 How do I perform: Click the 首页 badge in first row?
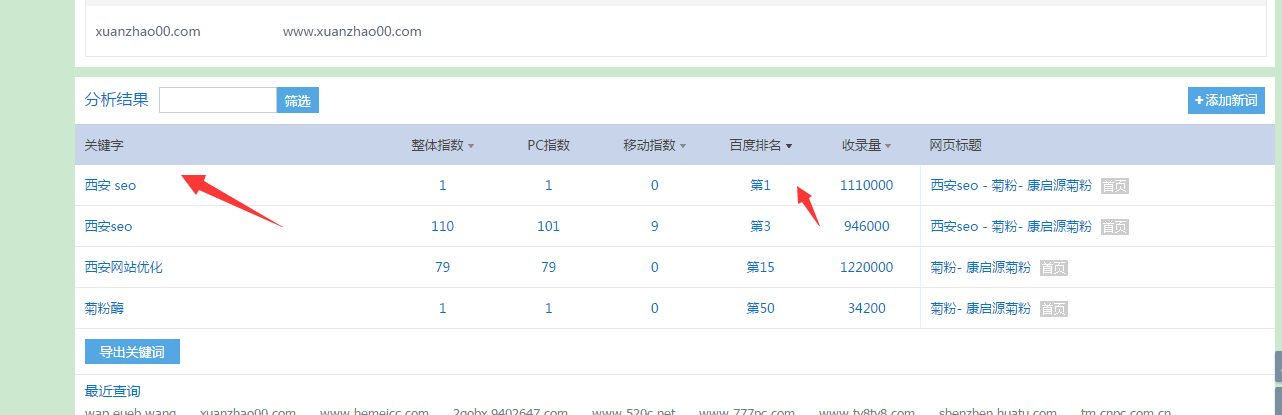click(x=1114, y=186)
